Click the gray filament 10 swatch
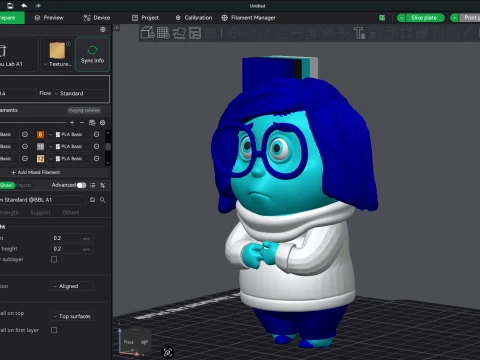480x360 pixels. (x=40, y=146)
